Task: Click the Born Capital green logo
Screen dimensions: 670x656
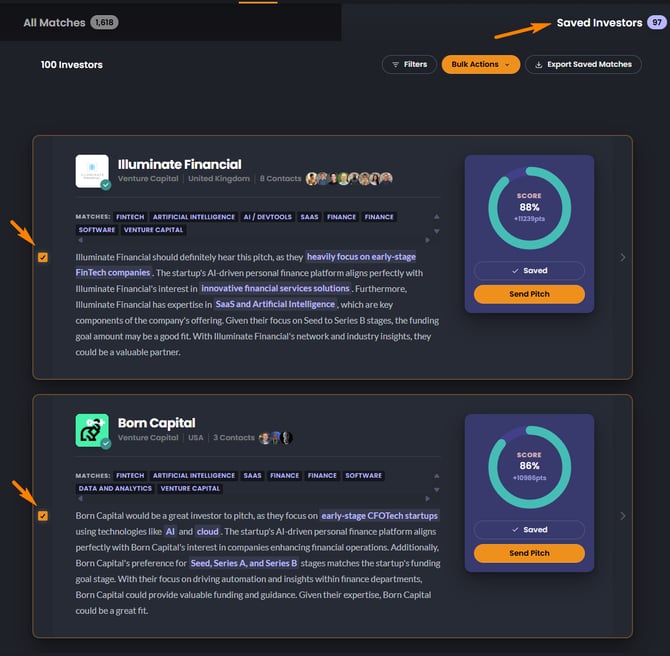Action: (x=92, y=430)
